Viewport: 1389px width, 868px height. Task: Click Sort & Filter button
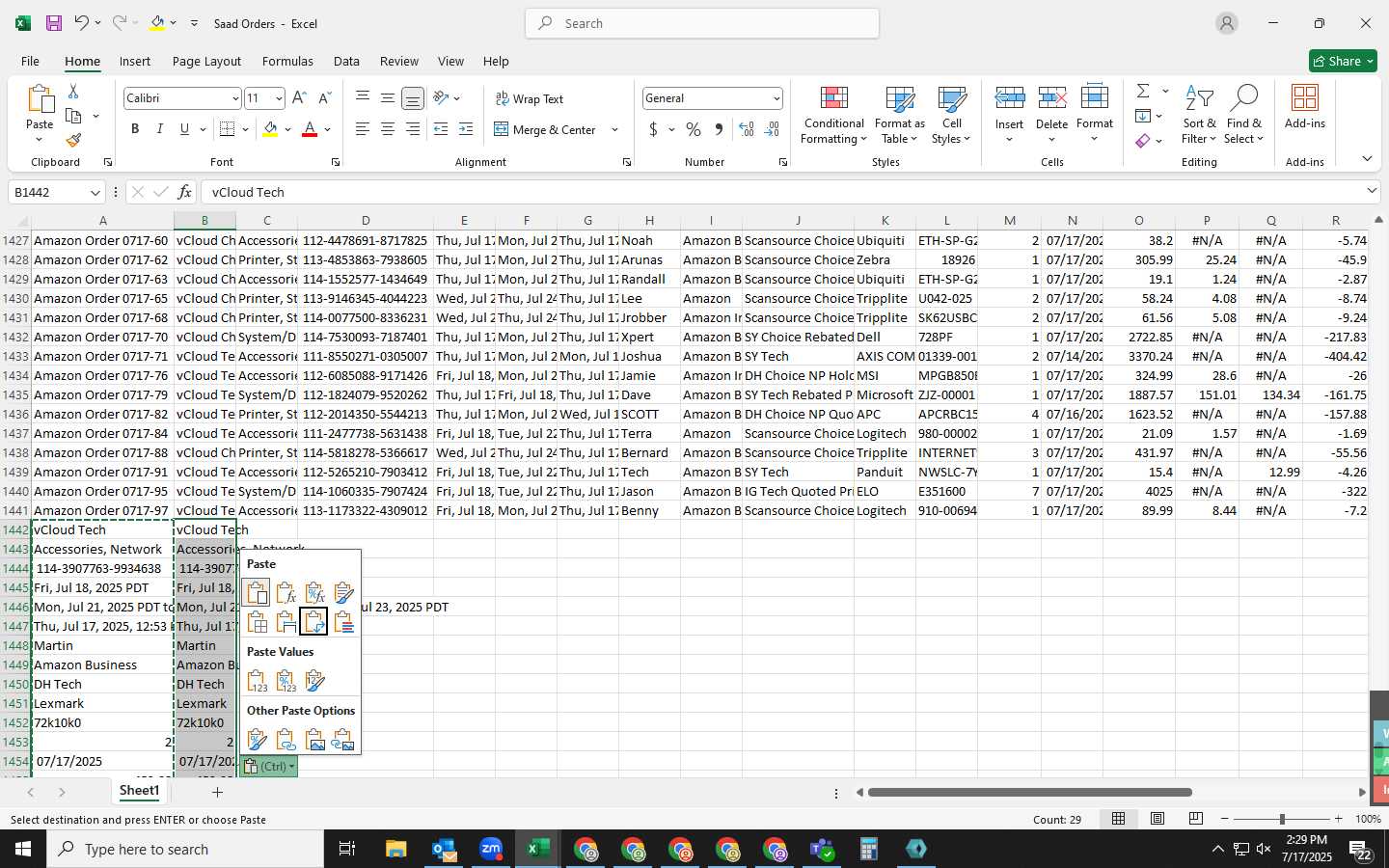coord(1199,116)
